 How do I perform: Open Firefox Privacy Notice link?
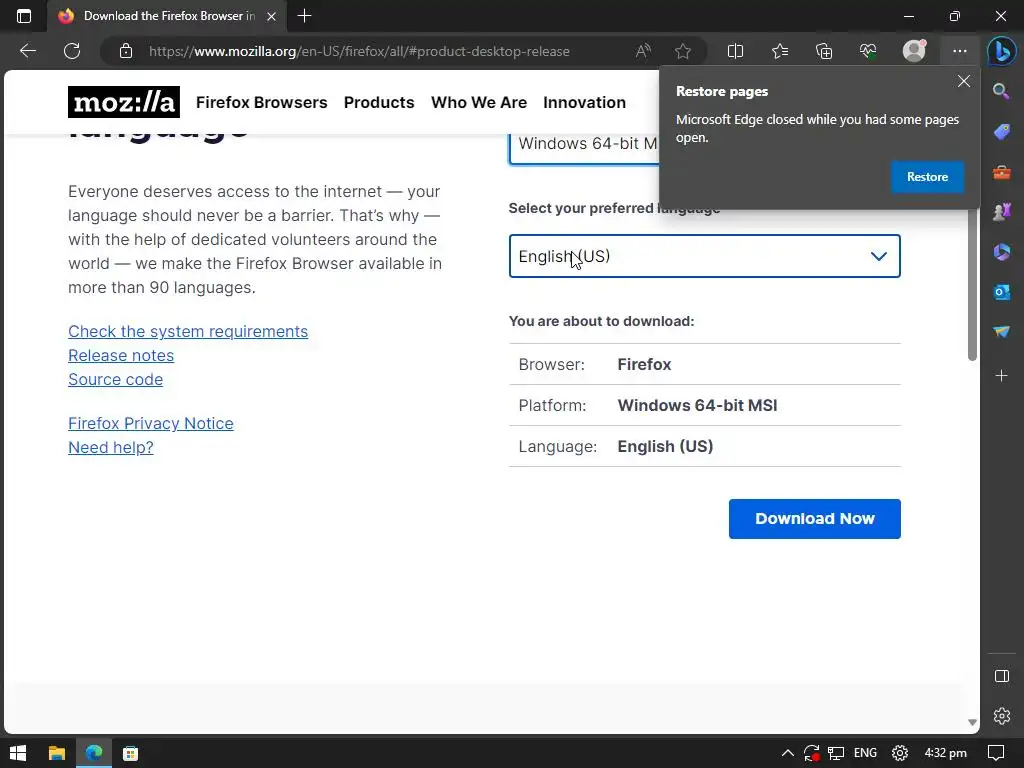[x=151, y=423]
